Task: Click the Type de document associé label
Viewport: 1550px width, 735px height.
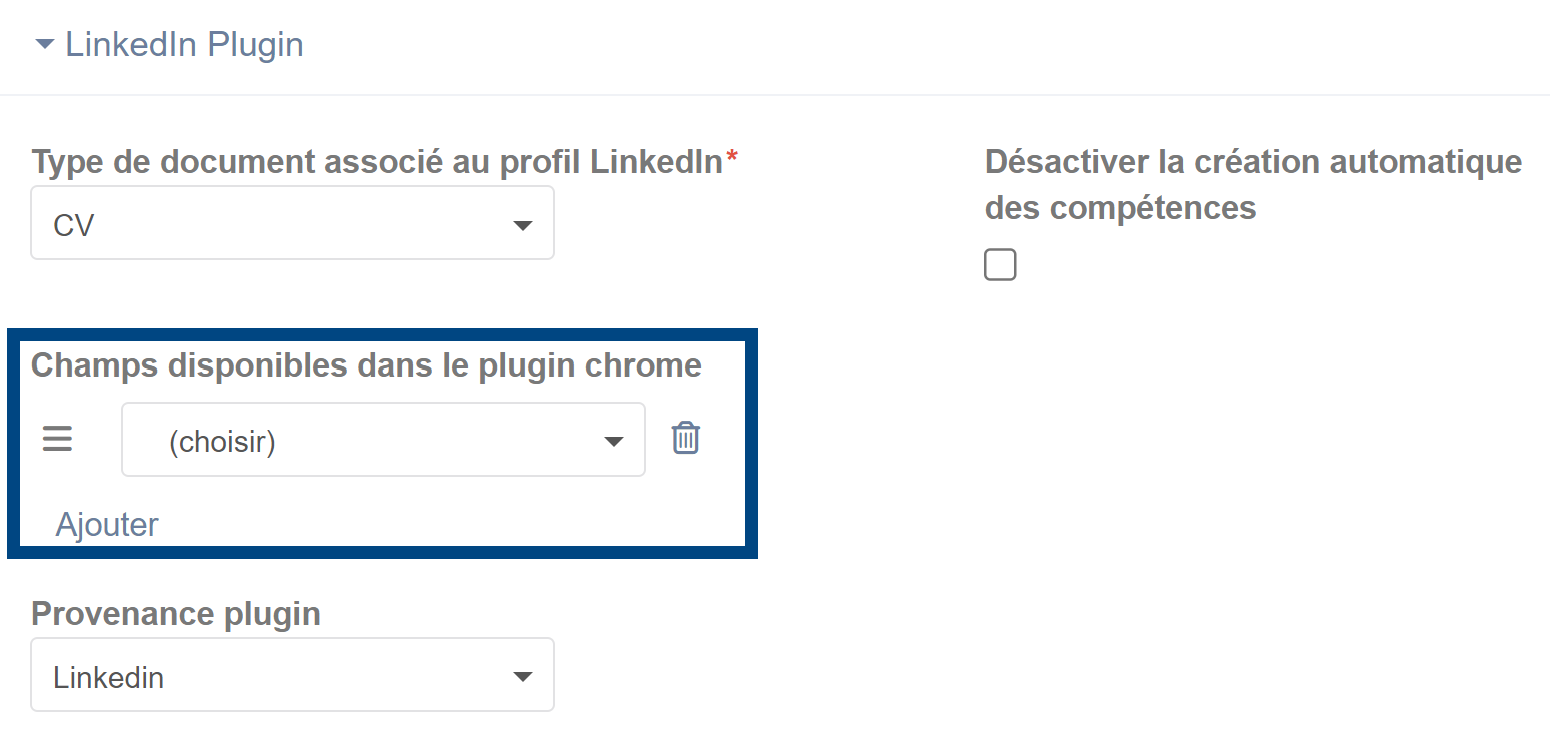Action: (x=377, y=161)
